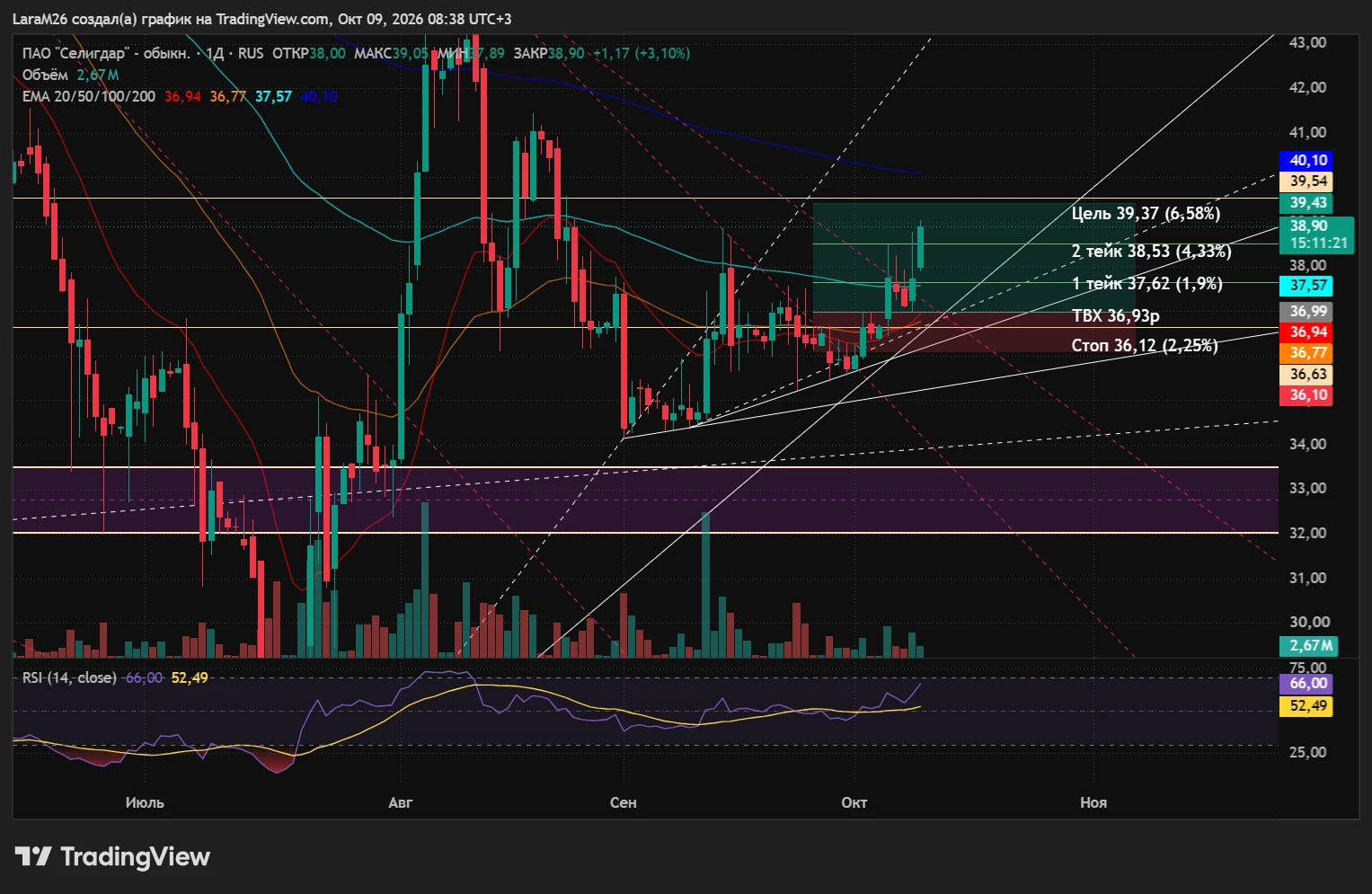
Task: Click the blue 40,10 price axis label
Action: 1307,160
